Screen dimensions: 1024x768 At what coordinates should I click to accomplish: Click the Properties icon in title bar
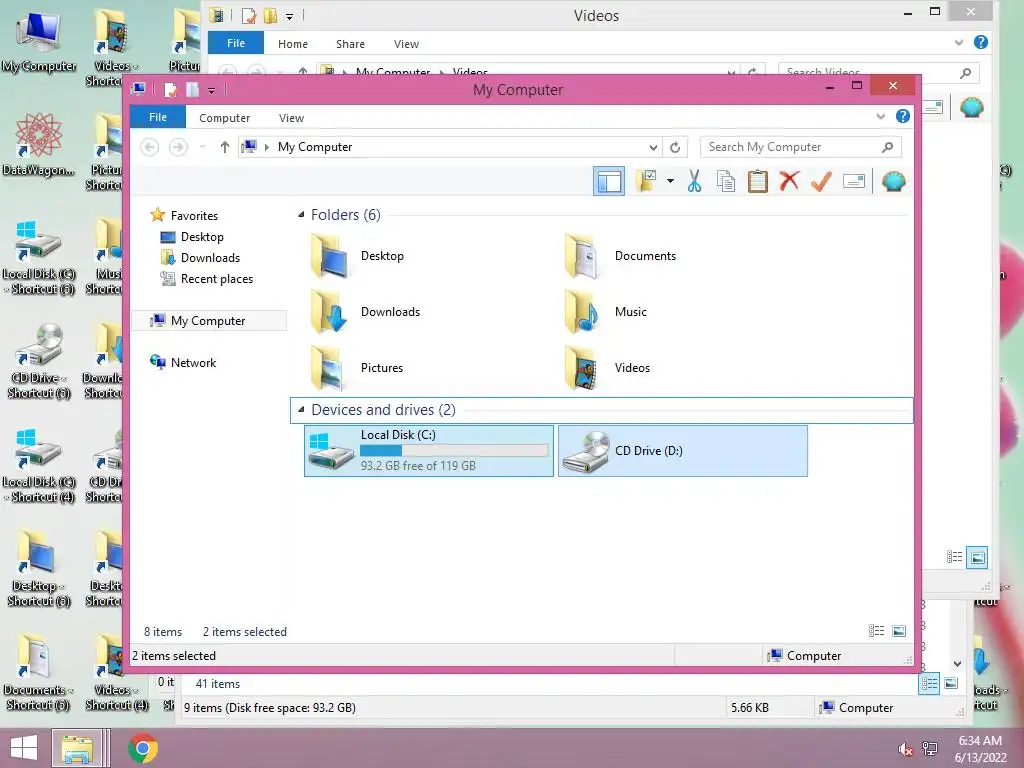point(170,89)
